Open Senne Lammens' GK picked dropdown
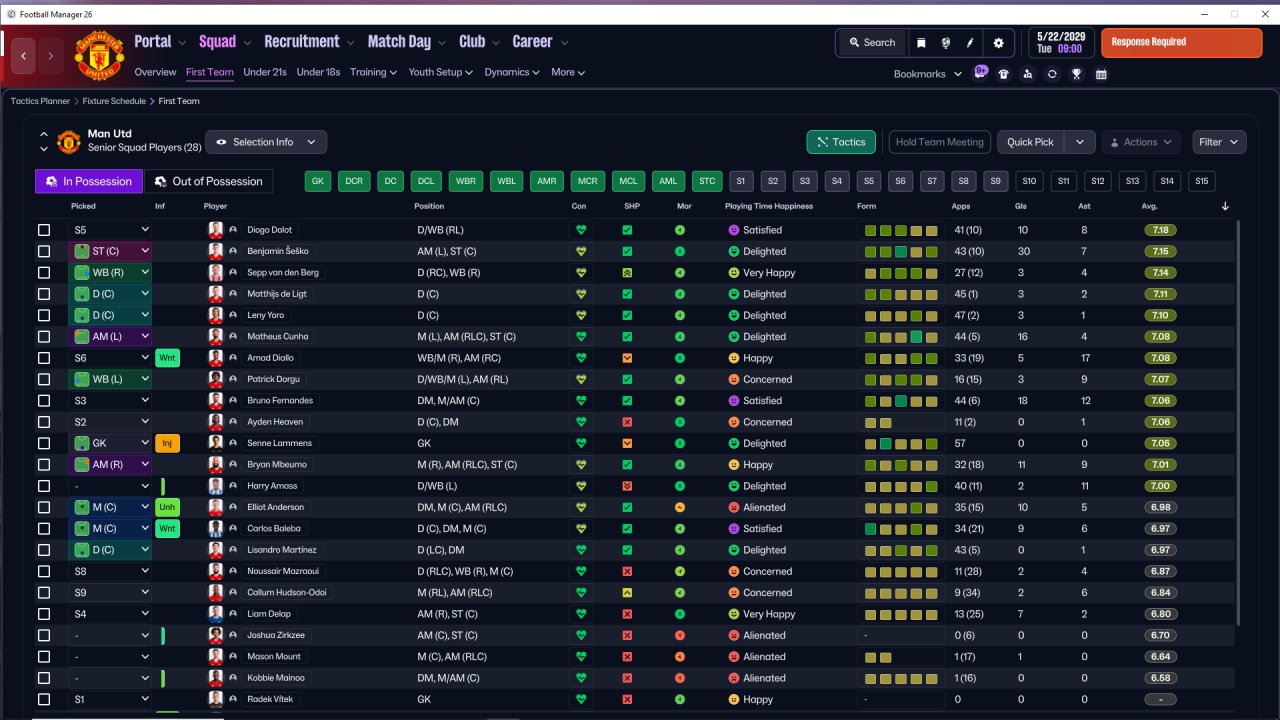The image size is (1280, 720). 110,443
